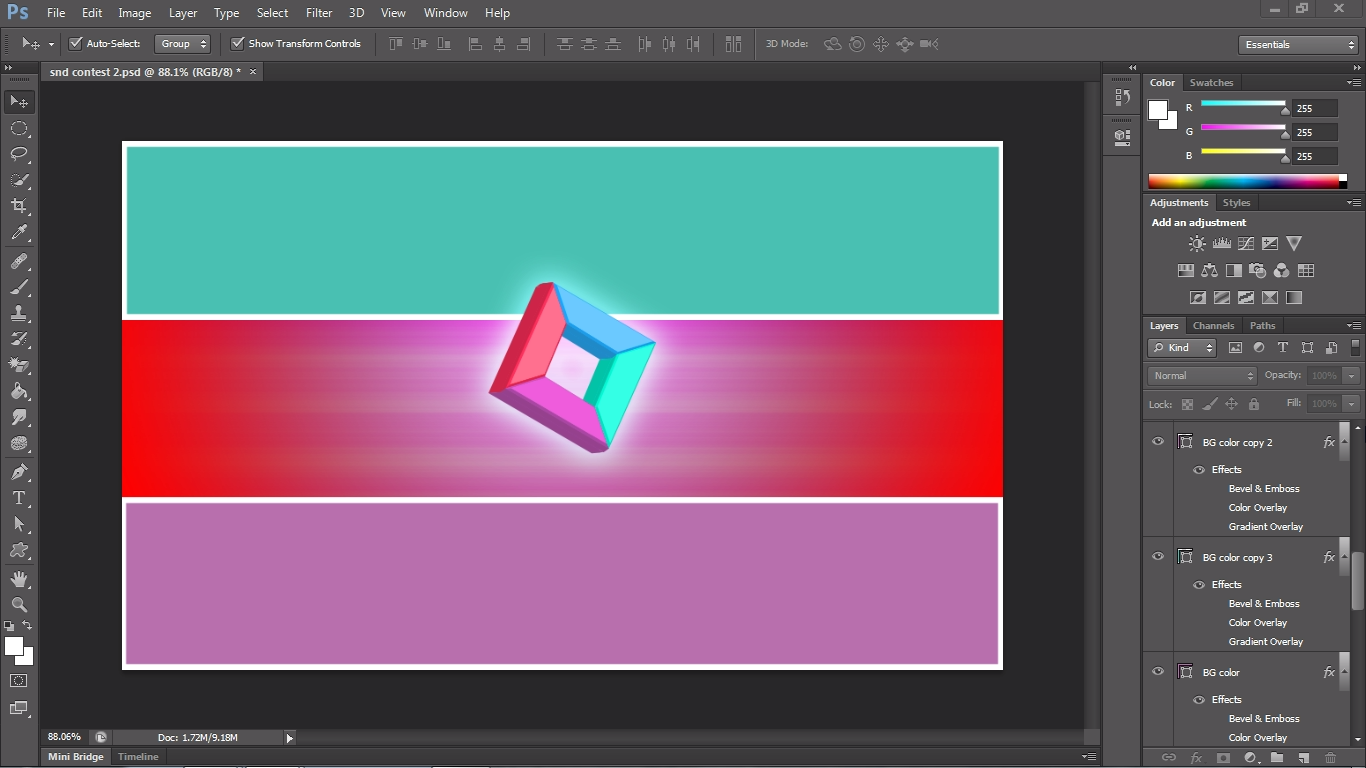
Task: Hide the BG color copy 3 layer
Action: click(1158, 557)
